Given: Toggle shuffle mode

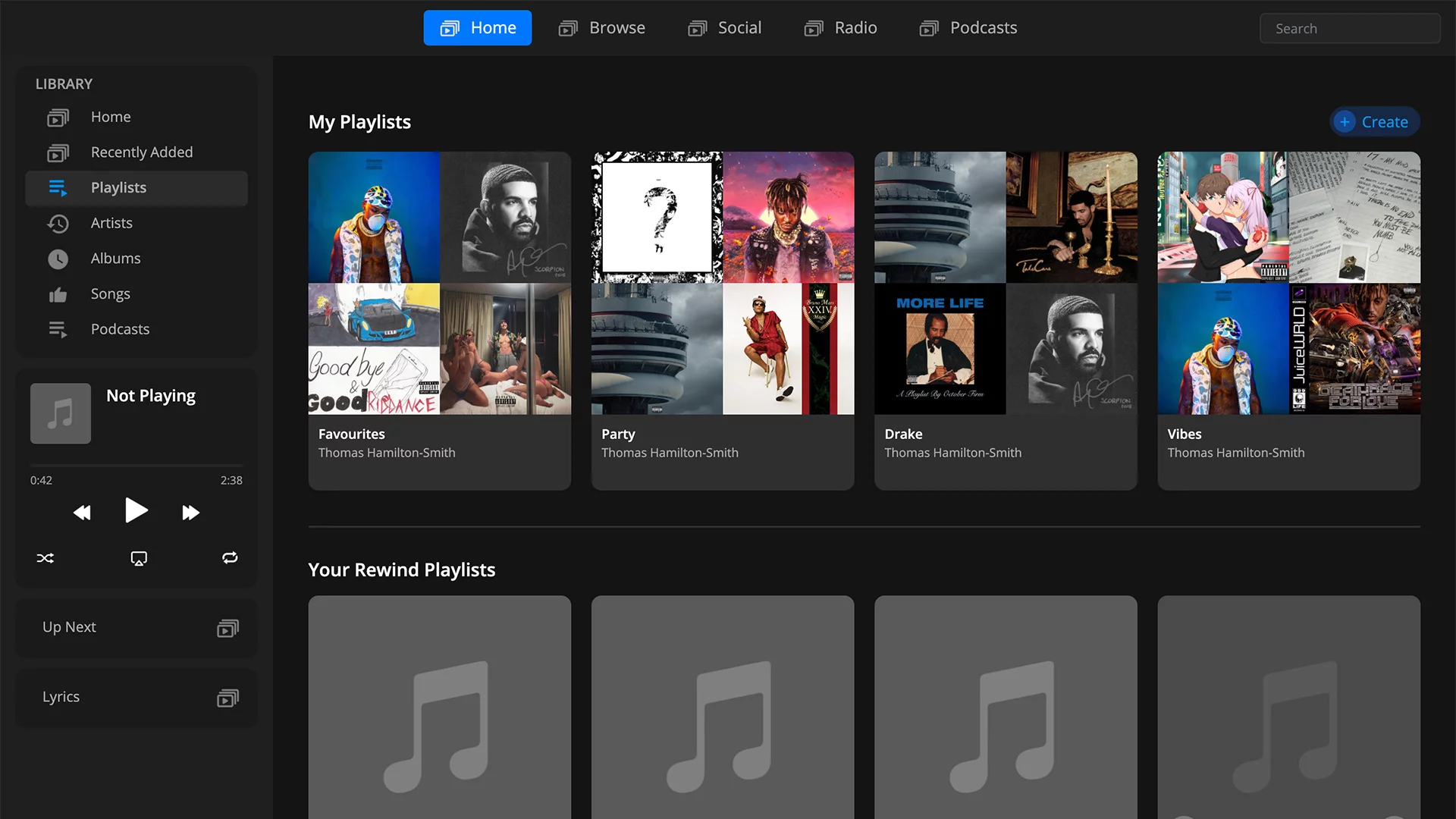Looking at the screenshot, I should coord(45,559).
